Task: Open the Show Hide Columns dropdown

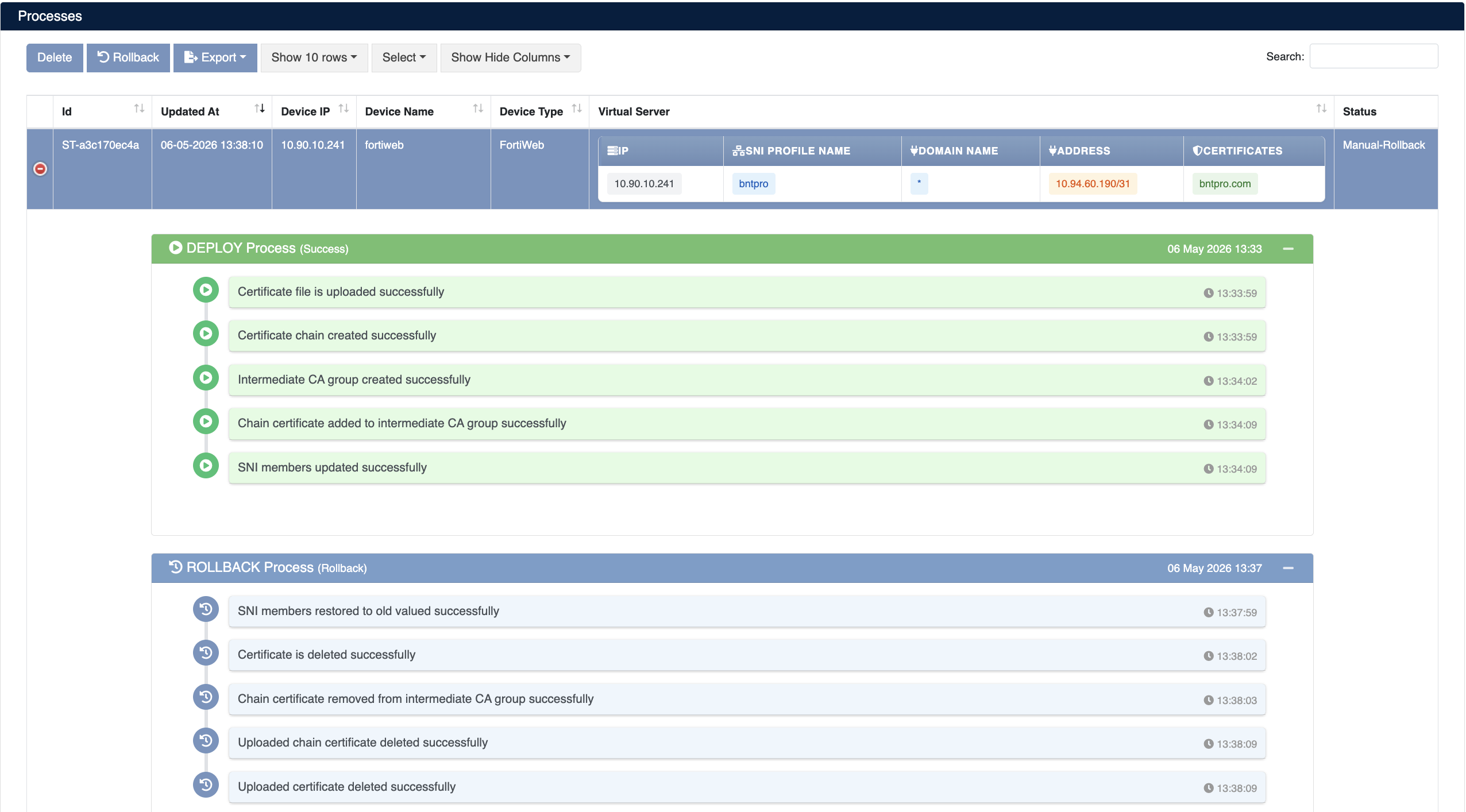Action: (x=511, y=57)
